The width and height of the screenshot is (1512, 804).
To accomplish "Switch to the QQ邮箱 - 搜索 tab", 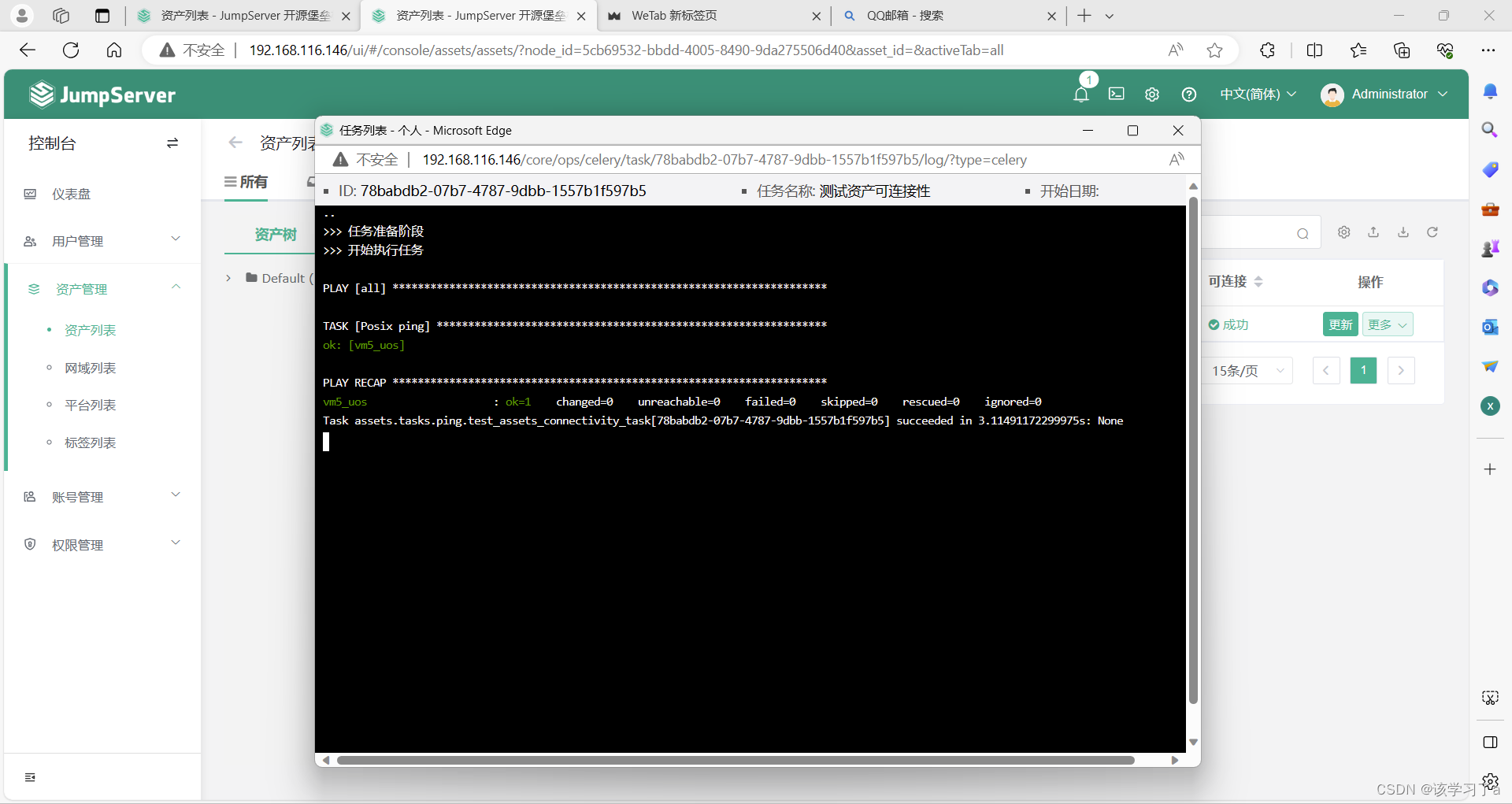I will [x=948, y=16].
